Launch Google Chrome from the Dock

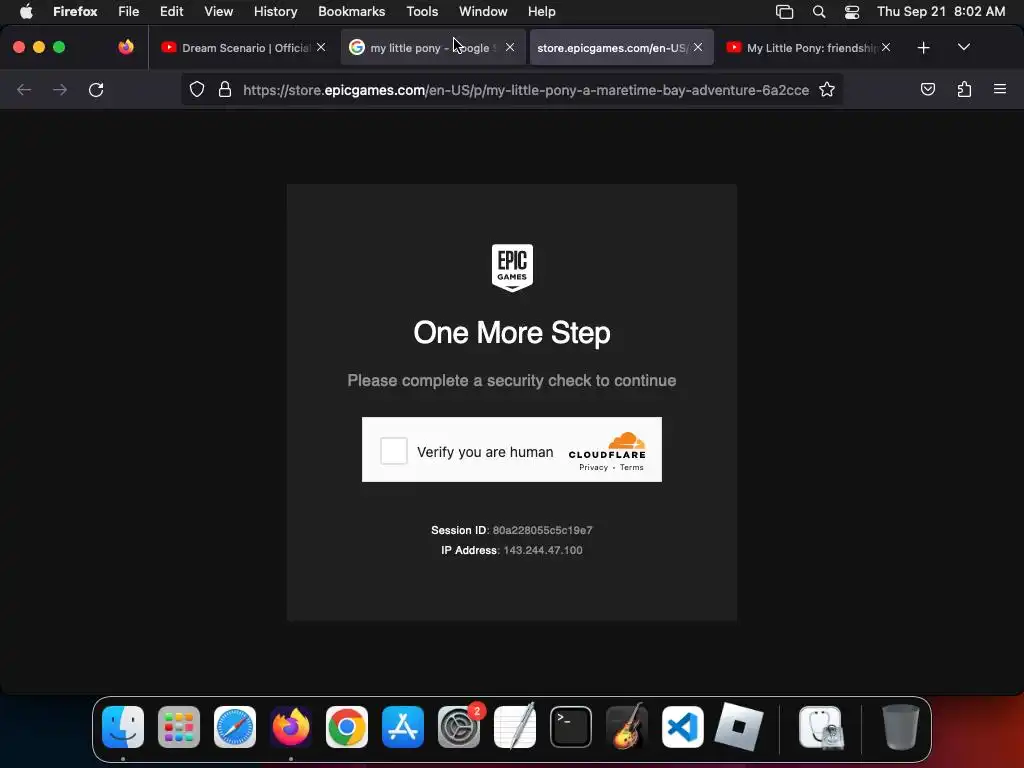pyautogui.click(x=347, y=727)
